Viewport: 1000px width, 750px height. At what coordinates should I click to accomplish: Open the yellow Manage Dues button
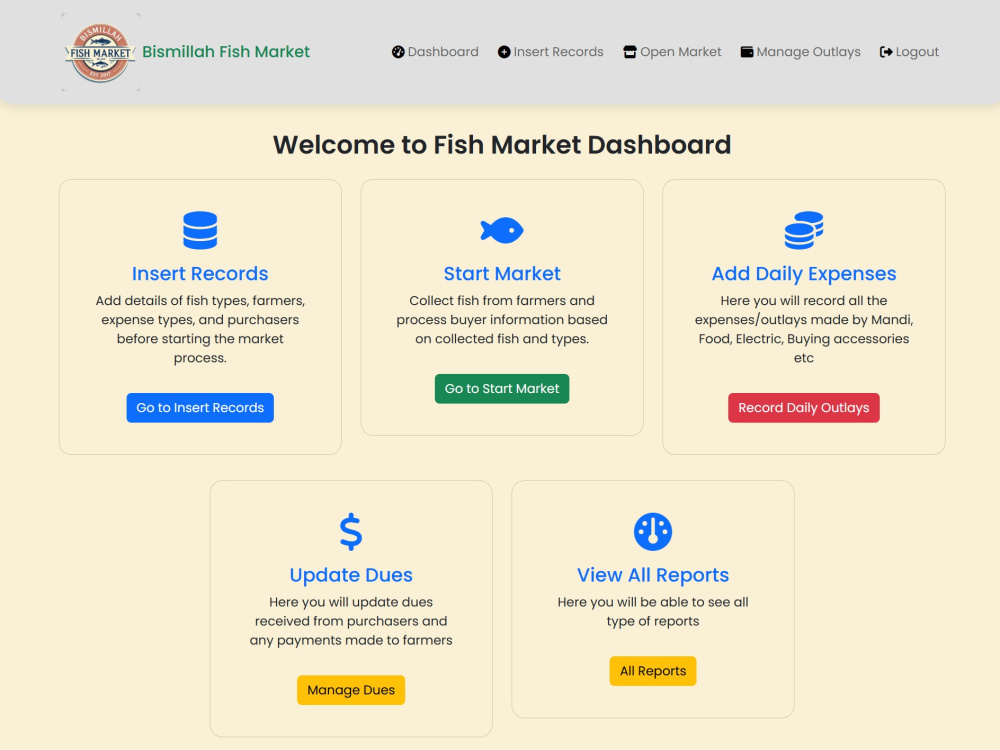point(351,690)
